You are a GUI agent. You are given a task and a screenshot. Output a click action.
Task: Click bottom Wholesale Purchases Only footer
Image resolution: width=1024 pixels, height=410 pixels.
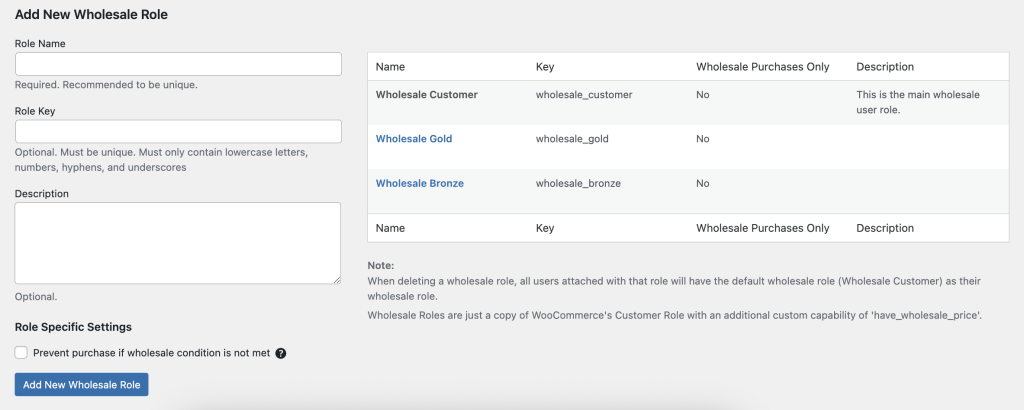[x=763, y=228]
